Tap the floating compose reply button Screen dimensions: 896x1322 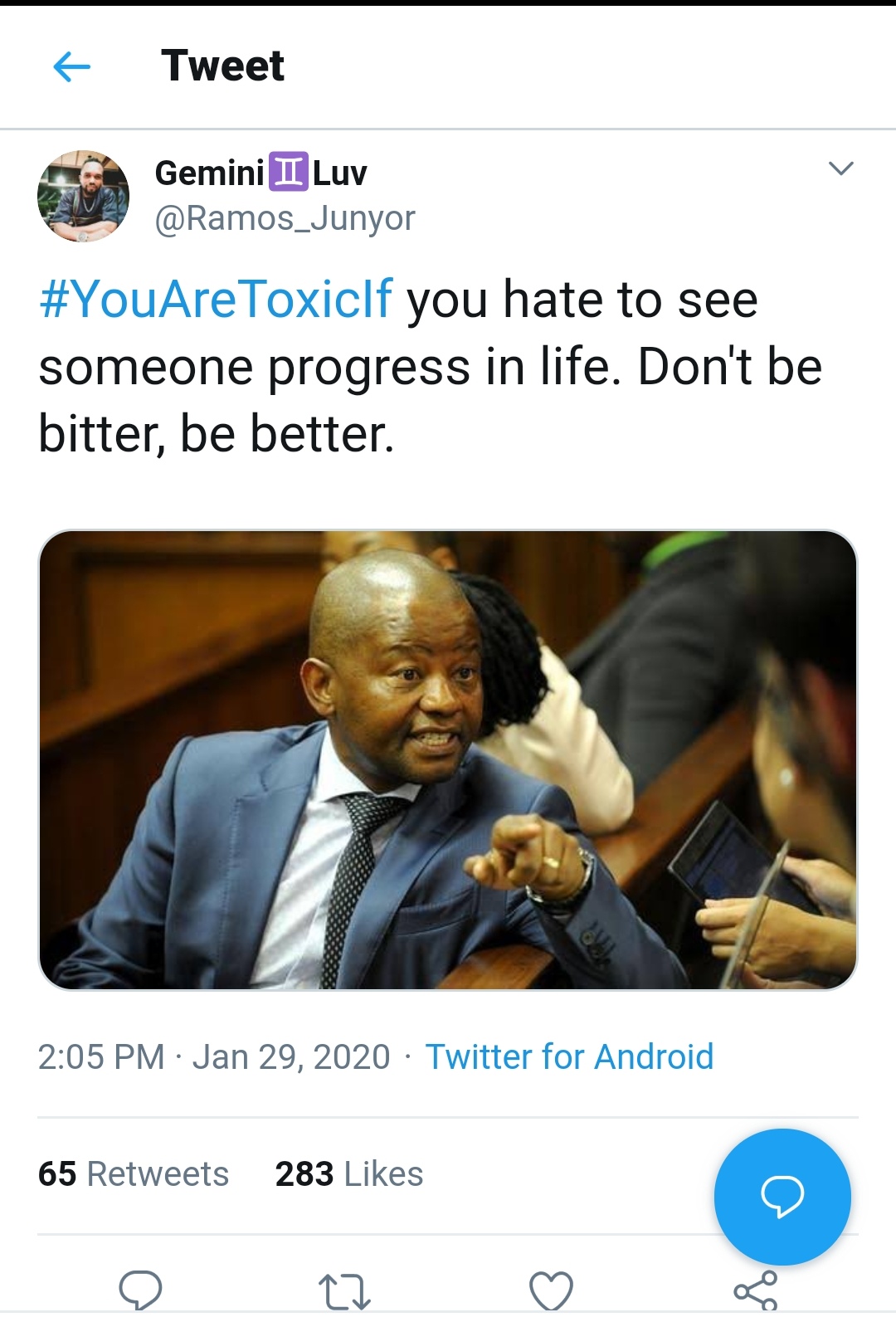pyautogui.click(x=782, y=1196)
